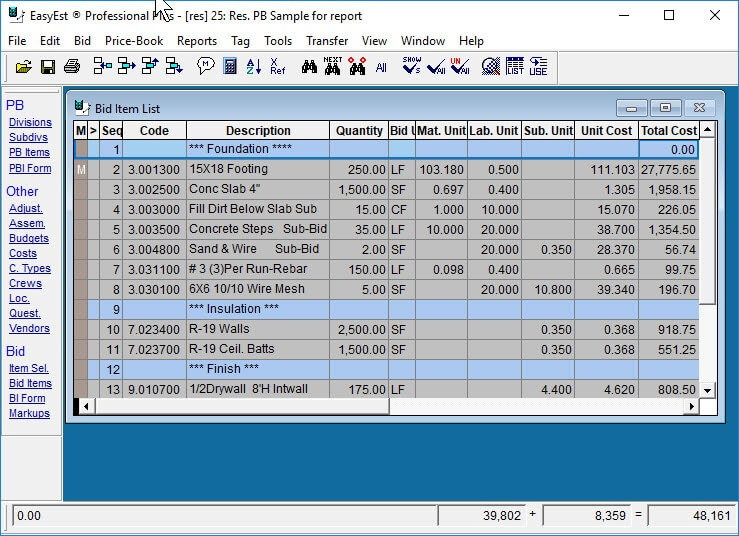Restore the Bid Item List child window

coord(665,108)
